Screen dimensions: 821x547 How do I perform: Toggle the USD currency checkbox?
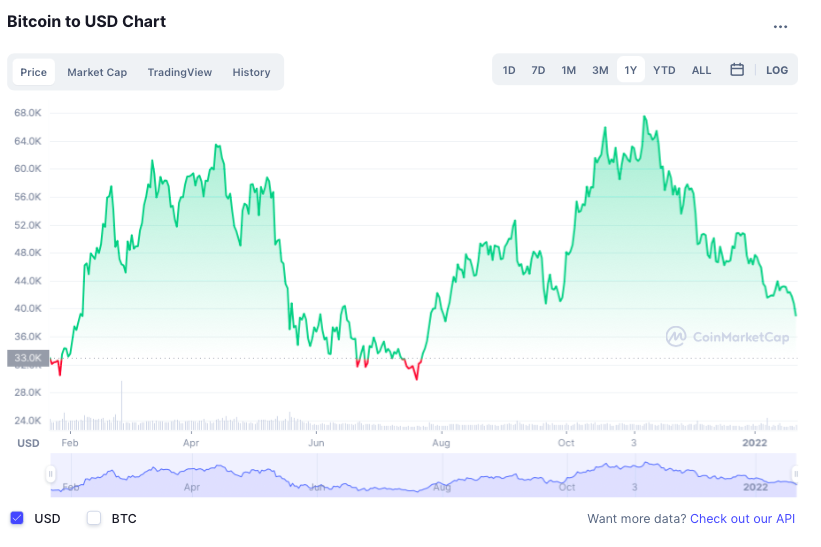[17, 518]
